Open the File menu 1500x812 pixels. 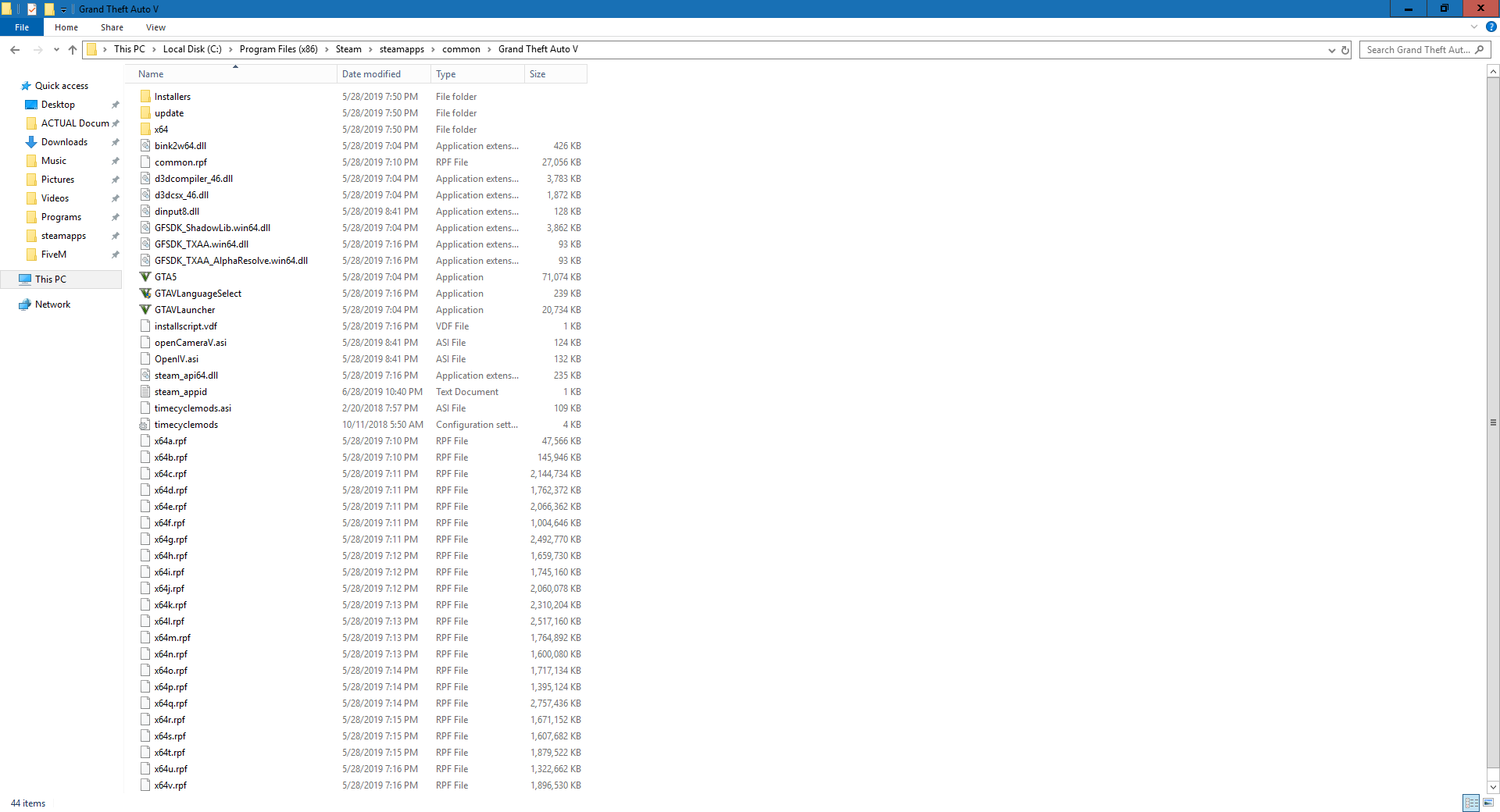[x=22, y=27]
